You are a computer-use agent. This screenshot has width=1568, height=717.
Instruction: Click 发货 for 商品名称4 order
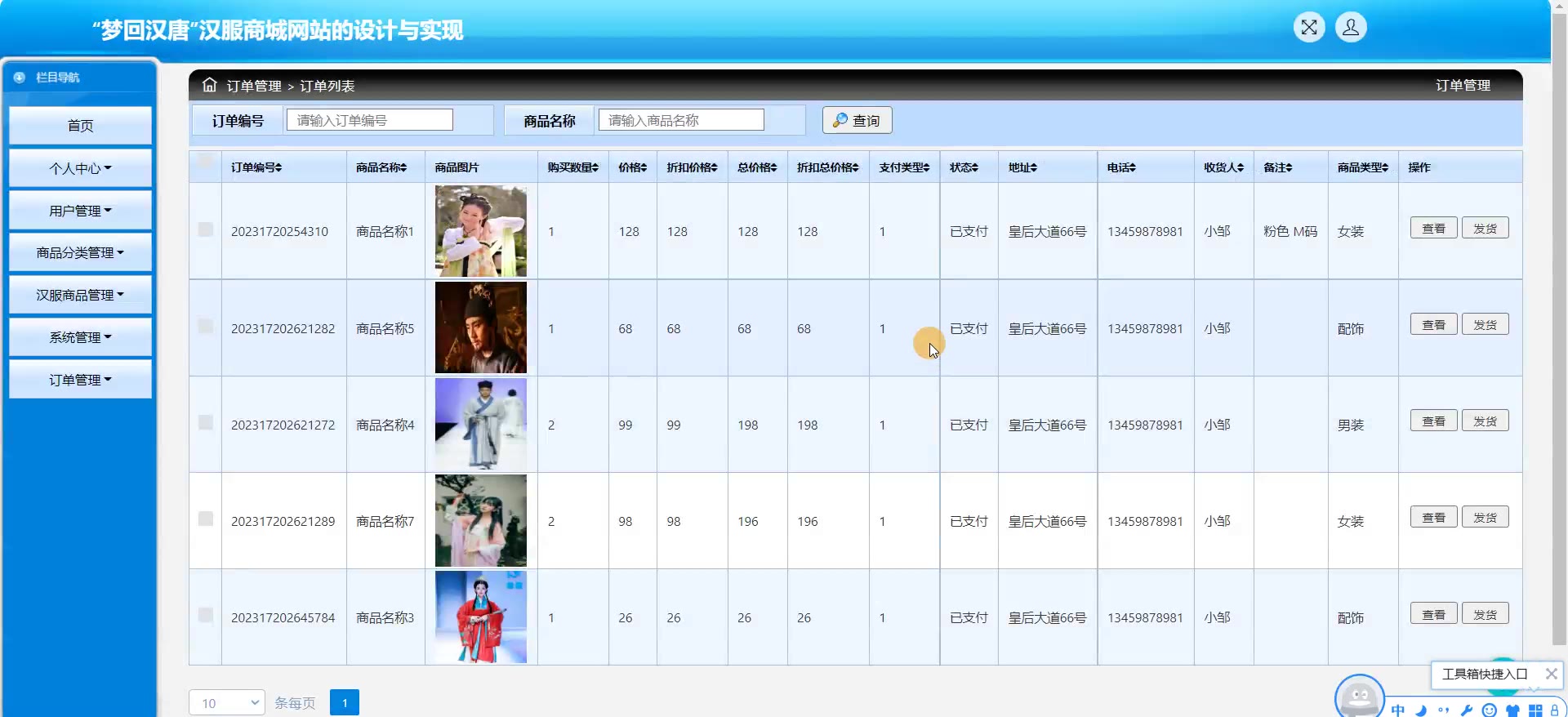pyautogui.click(x=1485, y=421)
